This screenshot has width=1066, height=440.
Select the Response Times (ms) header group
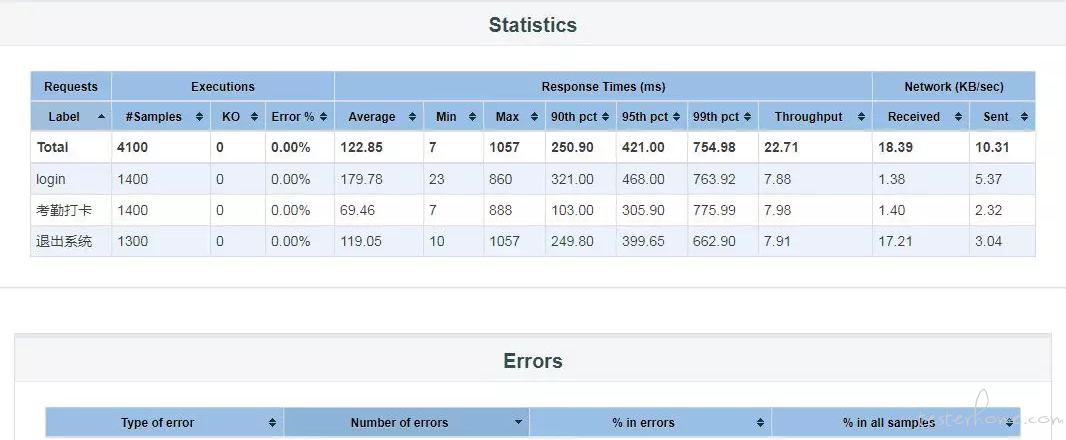pyautogui.click(x=603, y=86)
